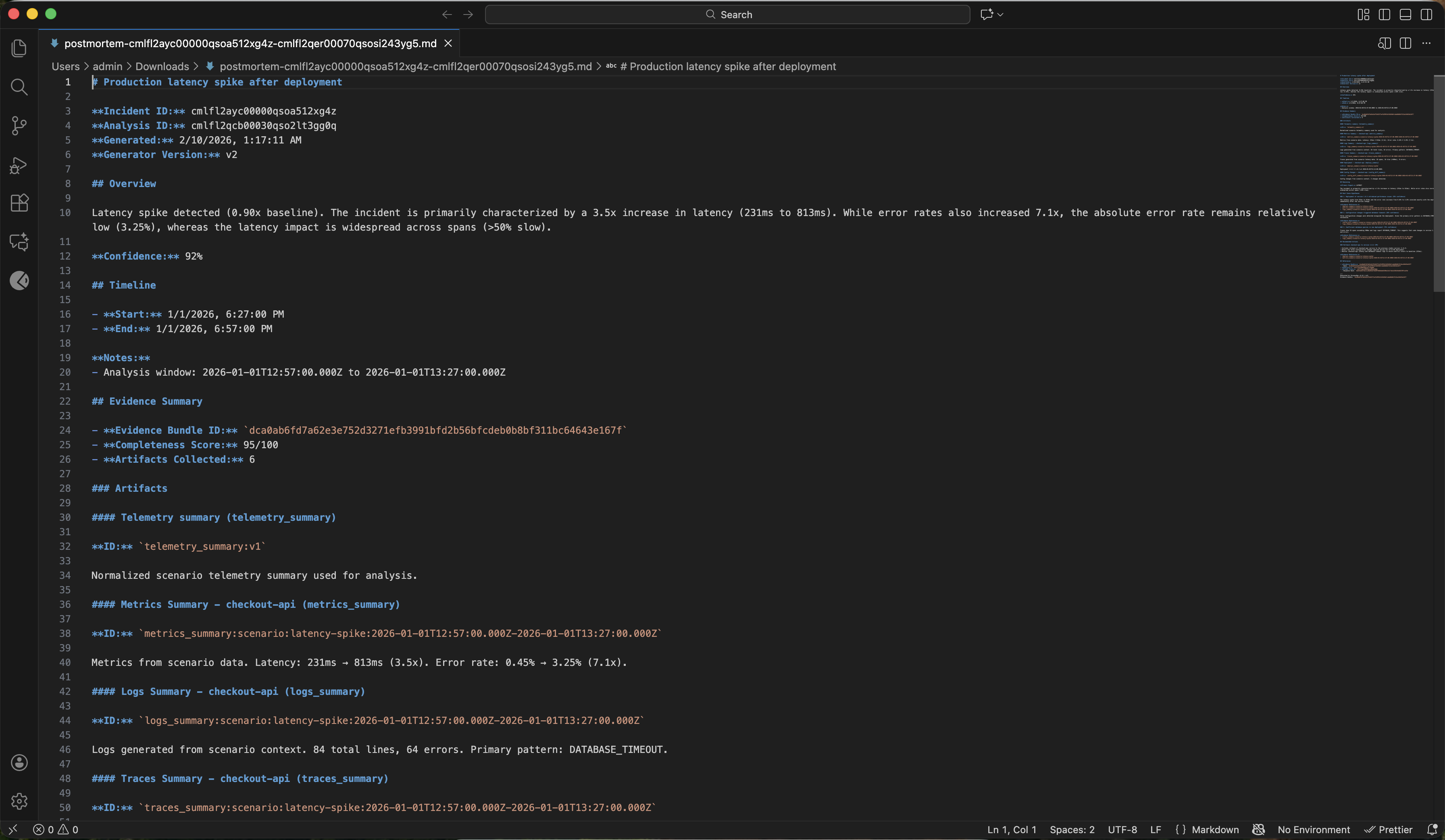This screenshot has height=840, width=1445.
Task: Open the Search view in sidebar
Action: pyautogui.click(x=19, y=87)
